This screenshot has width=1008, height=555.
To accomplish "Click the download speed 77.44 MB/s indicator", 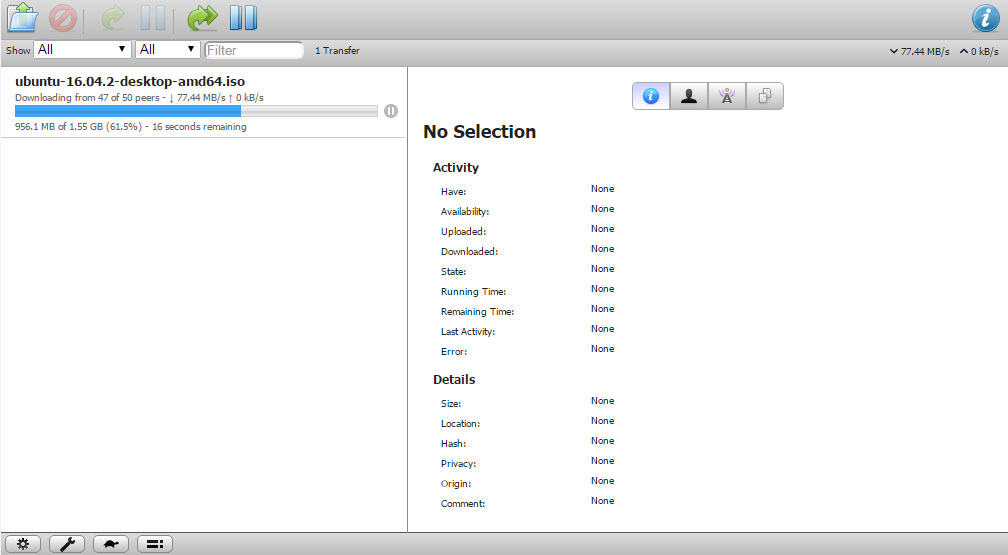I will [919, 51].
